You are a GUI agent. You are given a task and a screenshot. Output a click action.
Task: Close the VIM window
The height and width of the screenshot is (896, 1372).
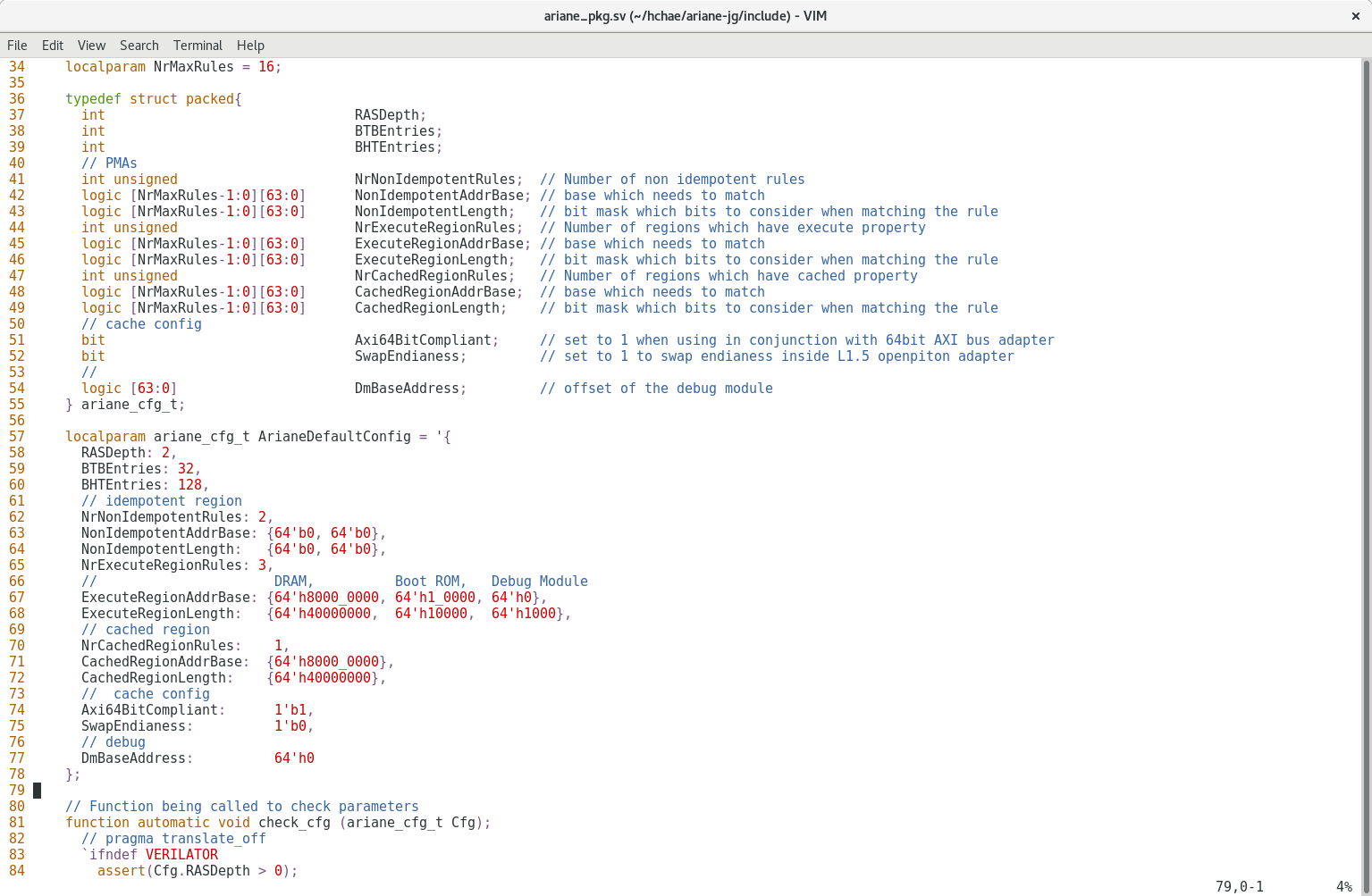pyautogui.click(x=1355, y=15)
